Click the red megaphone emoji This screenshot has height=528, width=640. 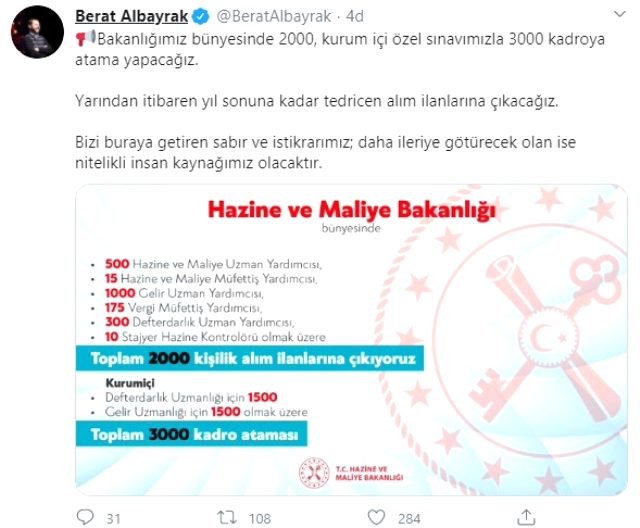pos(85,38)
